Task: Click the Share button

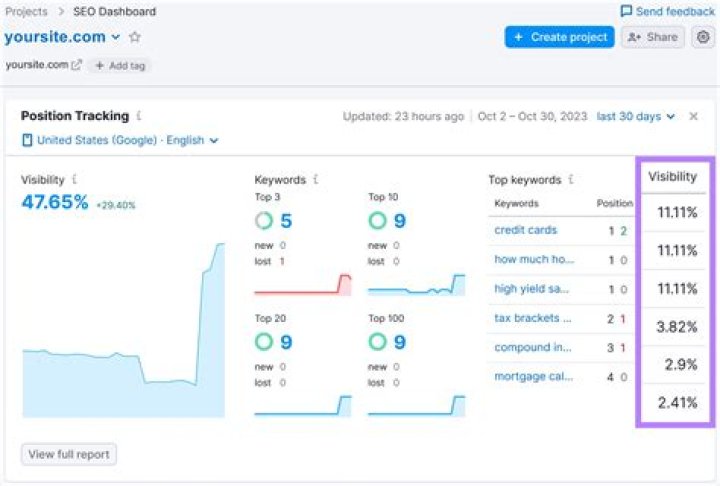Action: coord(652,37)
